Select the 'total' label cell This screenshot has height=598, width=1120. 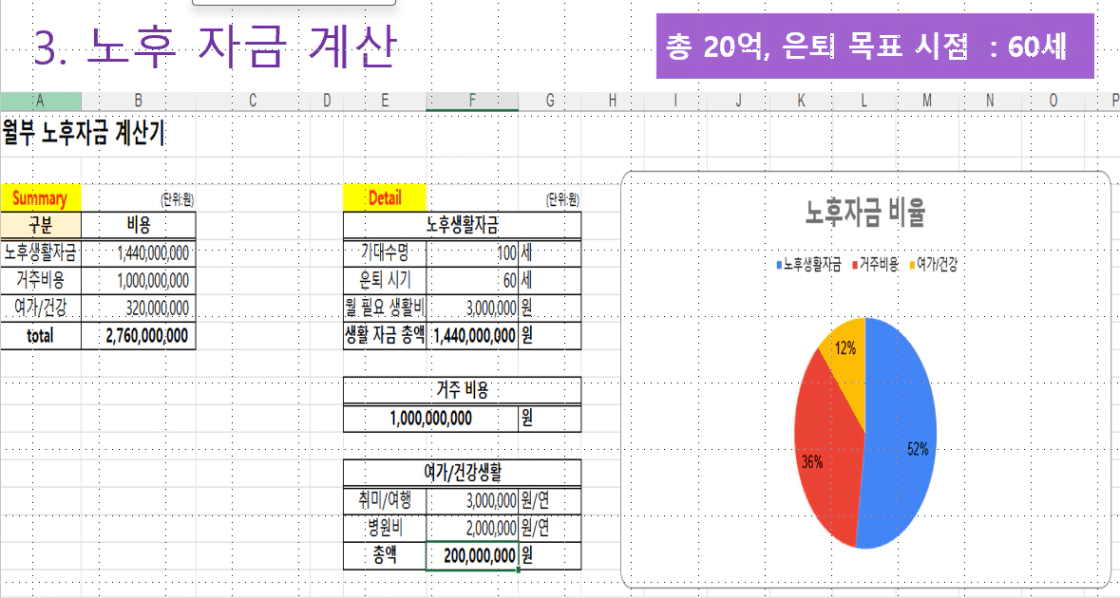tap(41, 336)
